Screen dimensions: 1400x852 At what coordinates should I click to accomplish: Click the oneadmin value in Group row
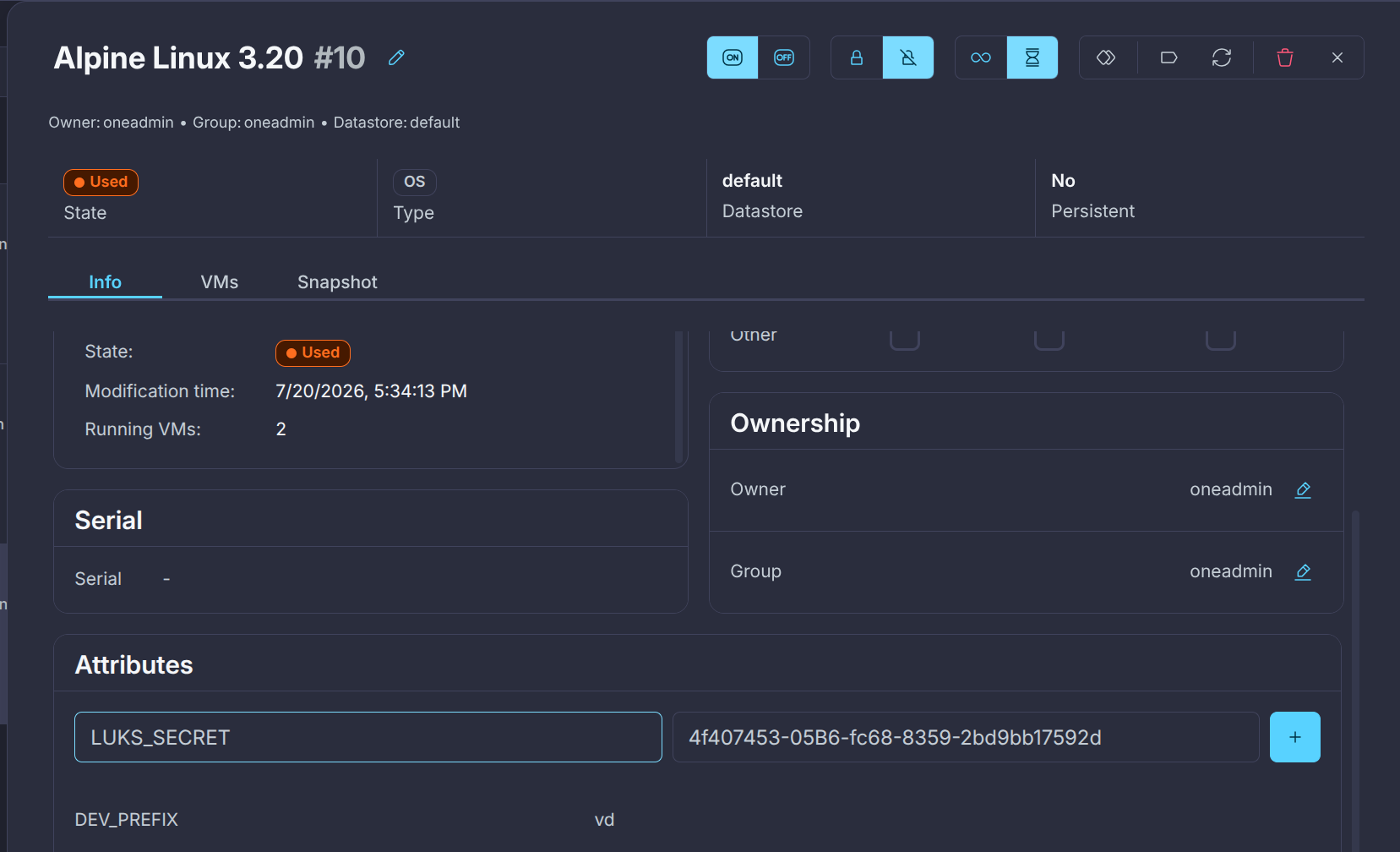click(x=1231, y=571)
